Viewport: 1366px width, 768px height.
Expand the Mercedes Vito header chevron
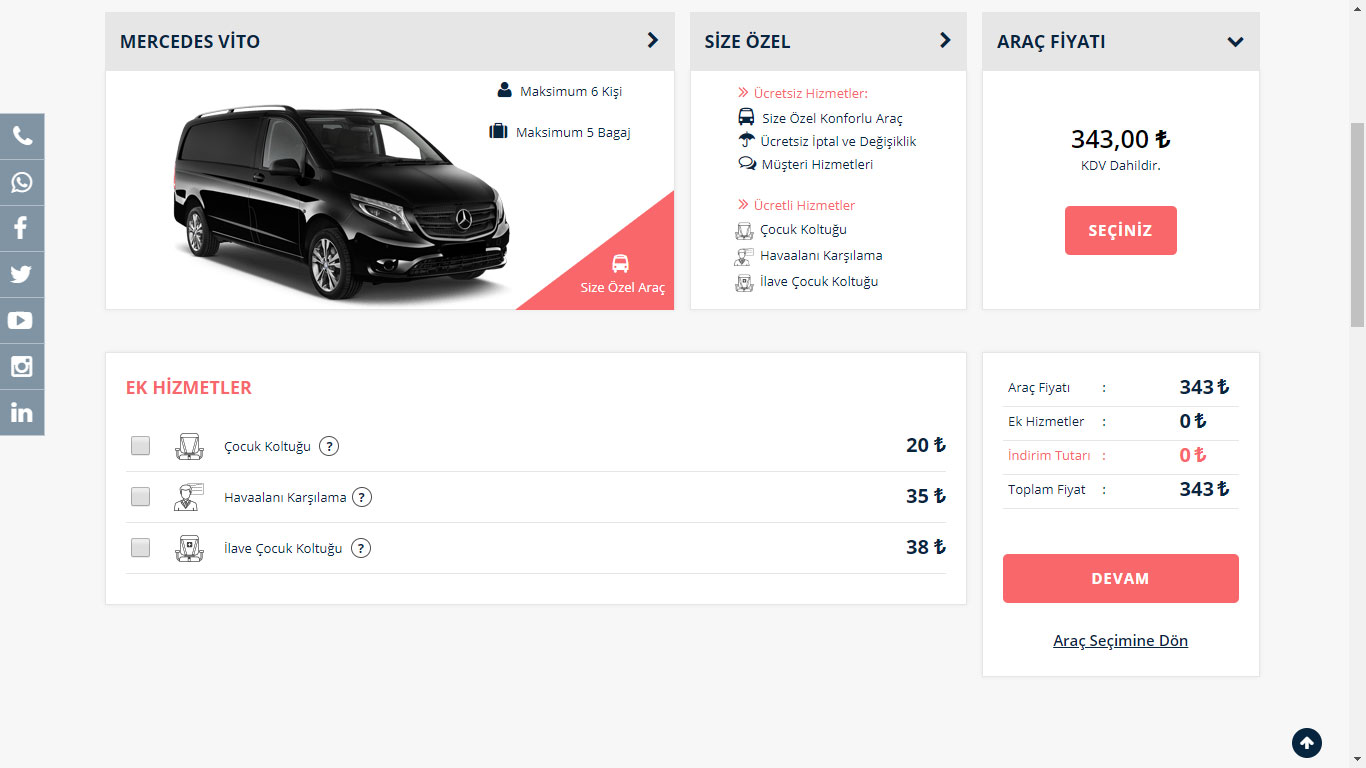point(653,40)
